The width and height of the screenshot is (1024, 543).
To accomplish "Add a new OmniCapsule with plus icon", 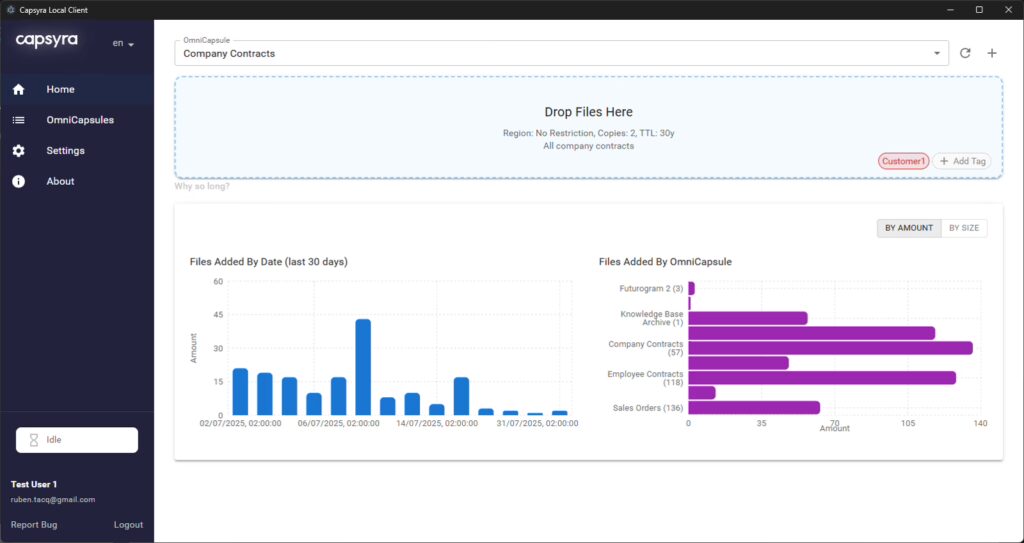I will coord(992,53).
